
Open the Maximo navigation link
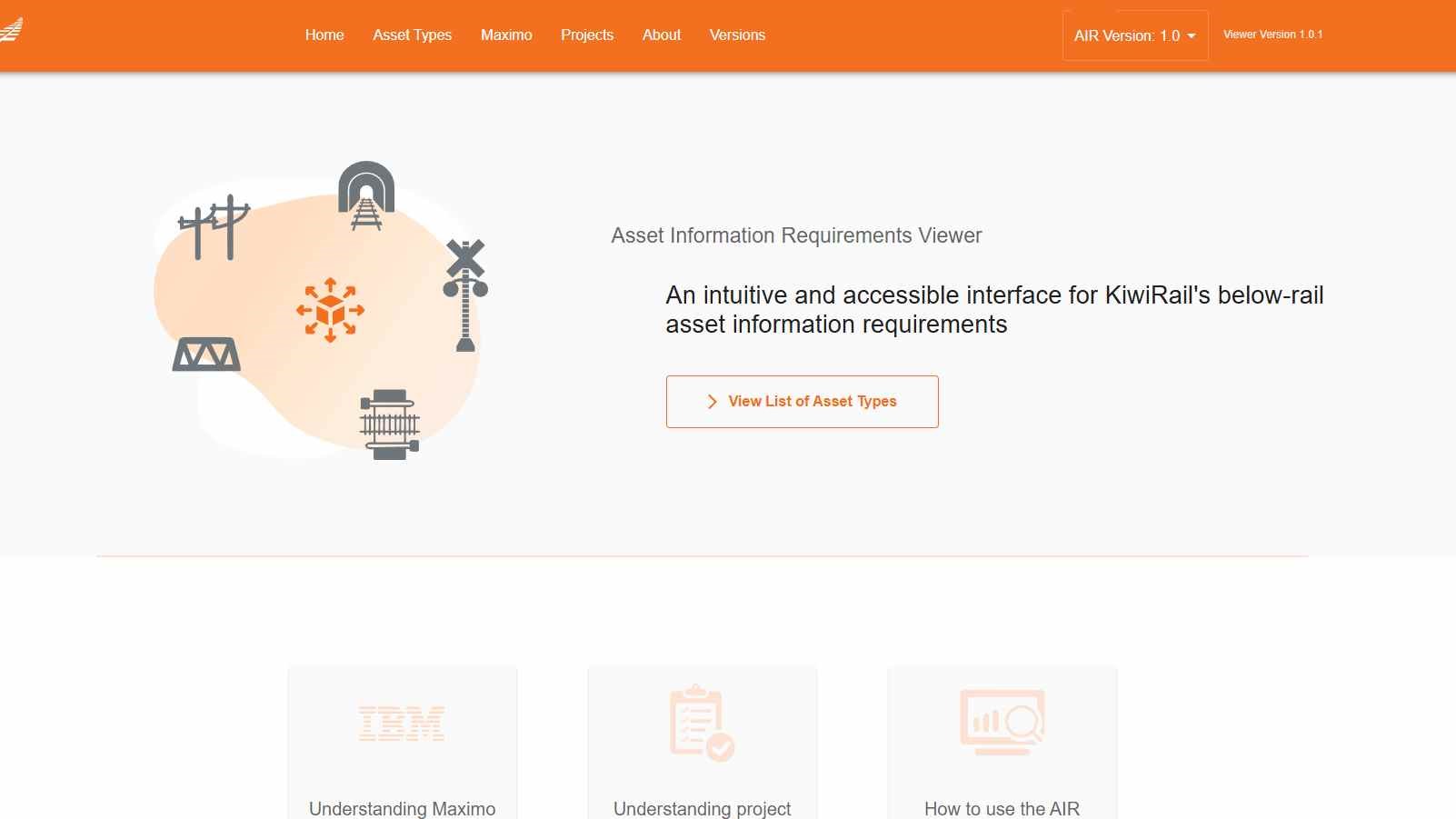tap(506, 35)
